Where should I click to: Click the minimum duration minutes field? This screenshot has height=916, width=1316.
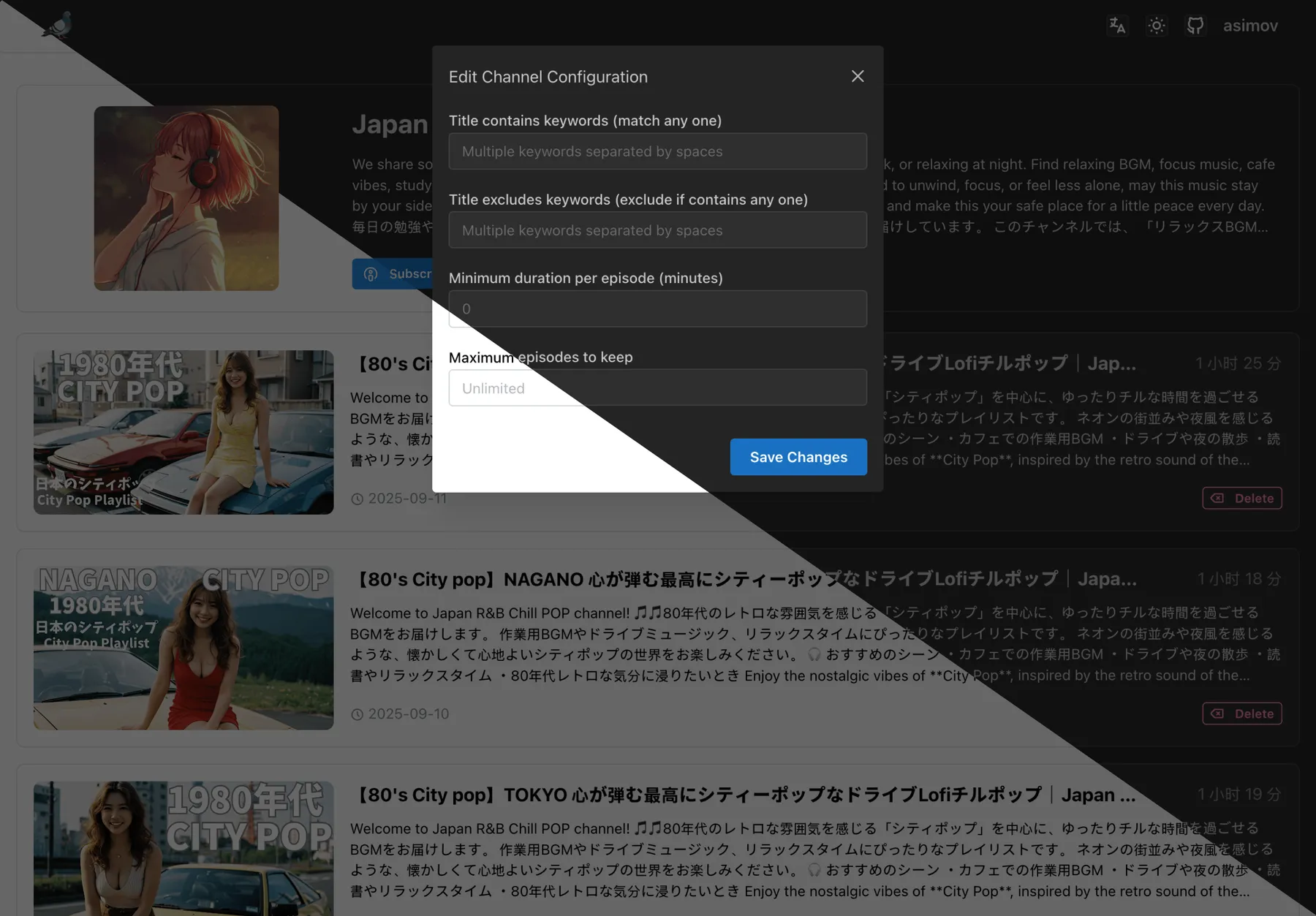pyautogui.click(x=657, y=309)
